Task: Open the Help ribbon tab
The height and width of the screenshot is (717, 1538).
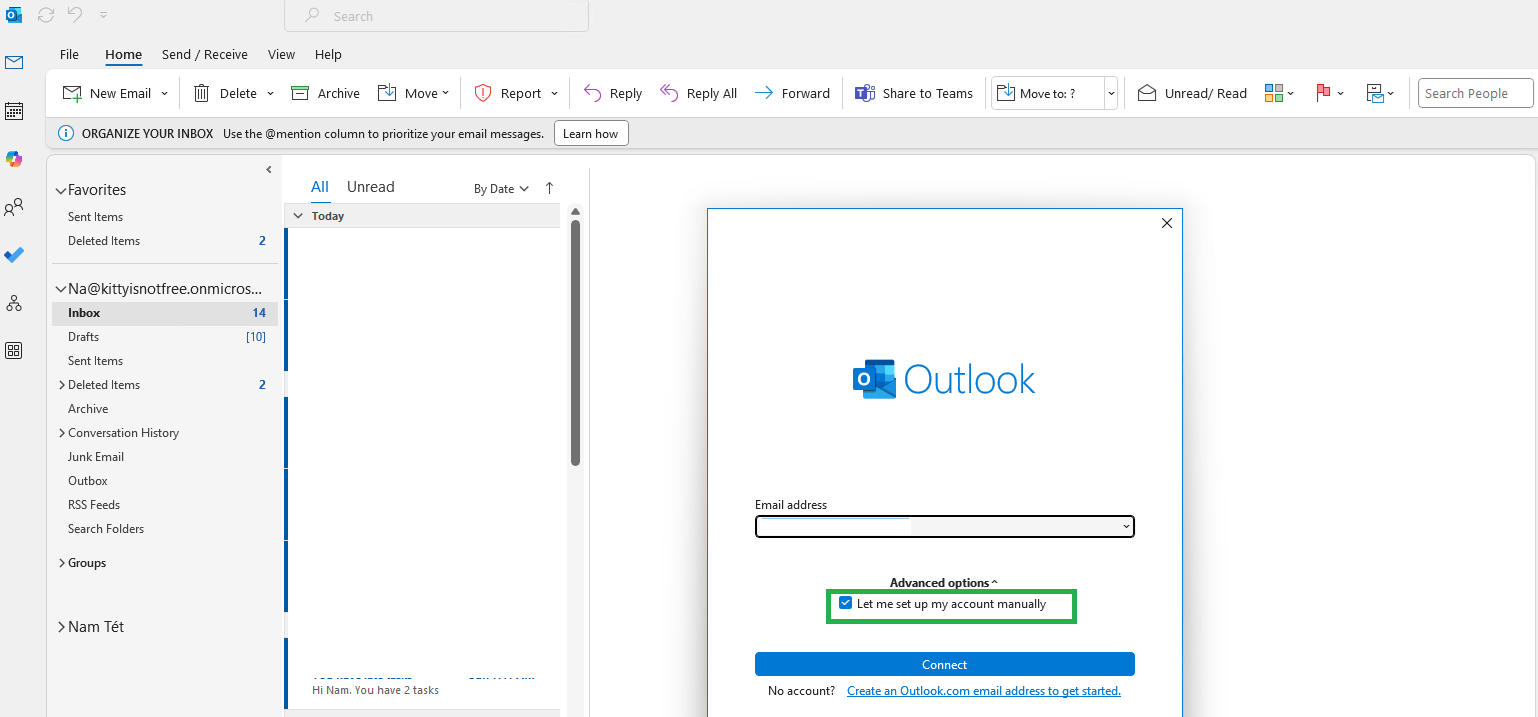Action: pyautogui.click(x=328, y=54)
